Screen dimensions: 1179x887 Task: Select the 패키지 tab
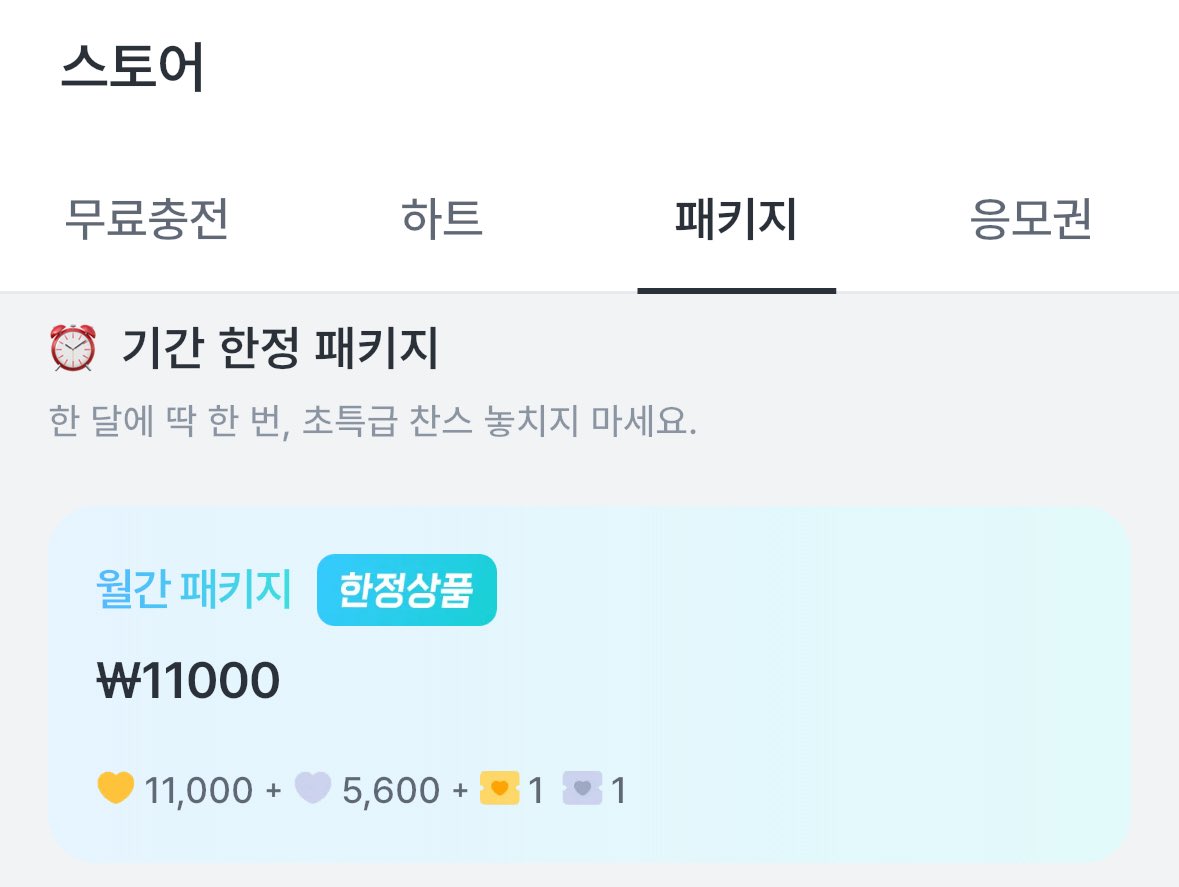[x=736, y=220]
